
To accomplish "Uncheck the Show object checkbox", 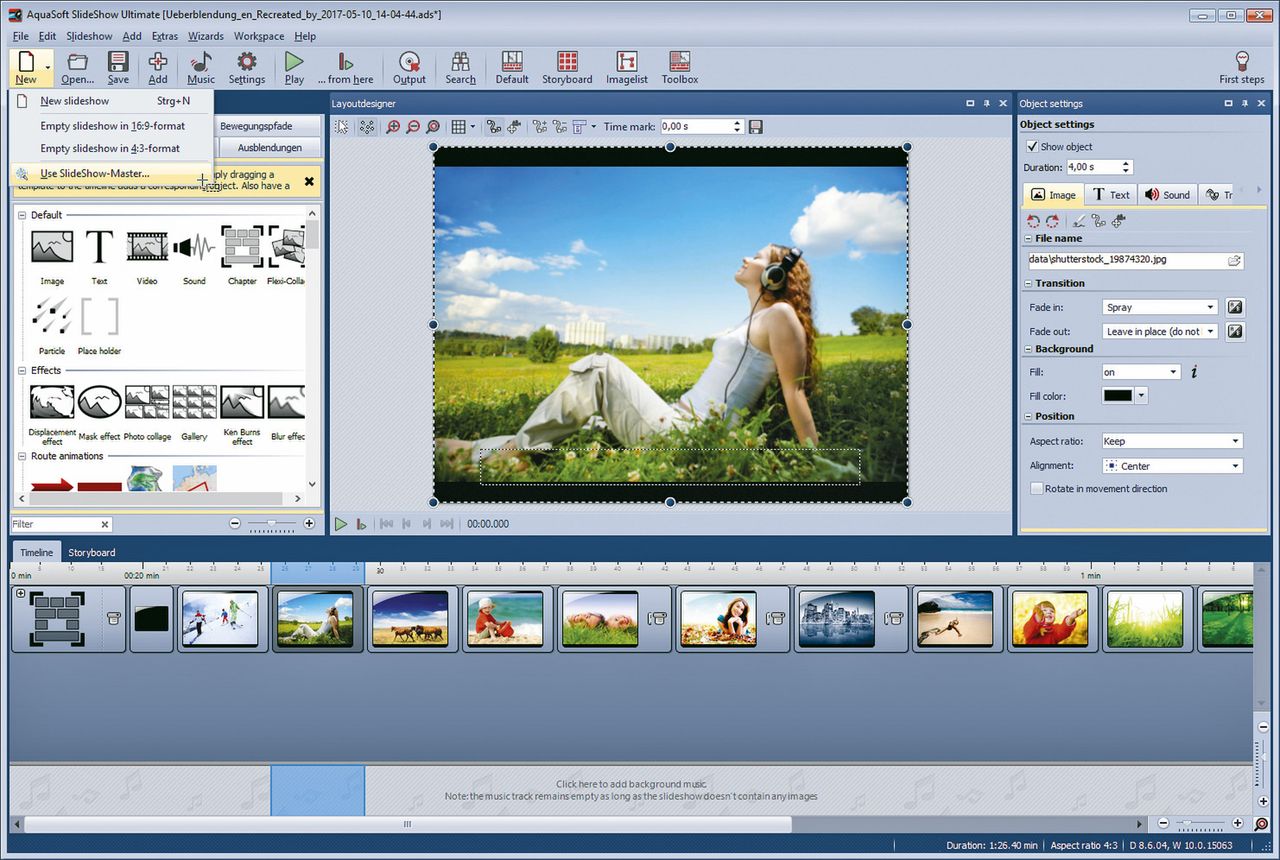I will [x=1033, y=146].
